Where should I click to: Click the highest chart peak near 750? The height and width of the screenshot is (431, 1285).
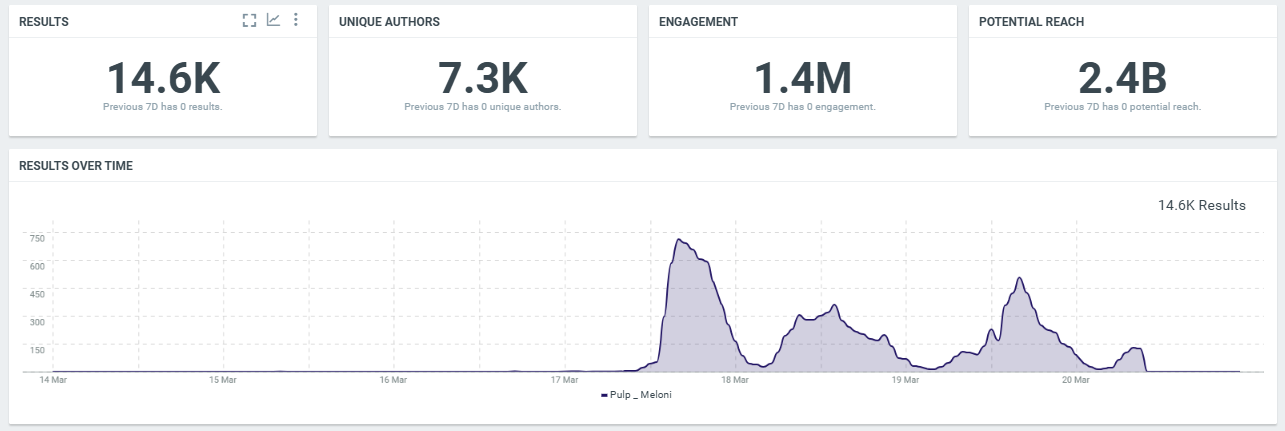pos(679,240)
